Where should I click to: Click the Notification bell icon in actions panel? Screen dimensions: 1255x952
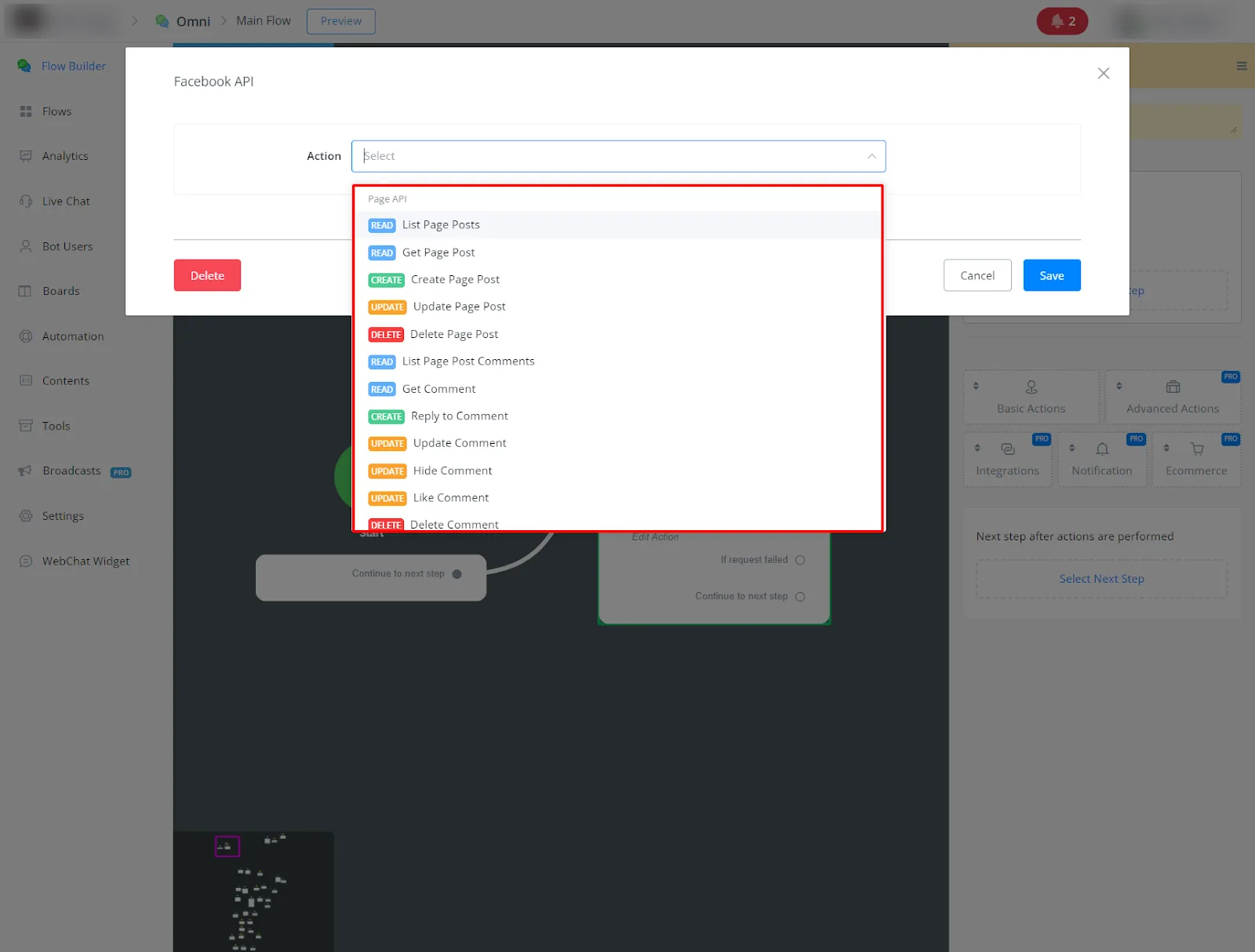[1102, 449]
